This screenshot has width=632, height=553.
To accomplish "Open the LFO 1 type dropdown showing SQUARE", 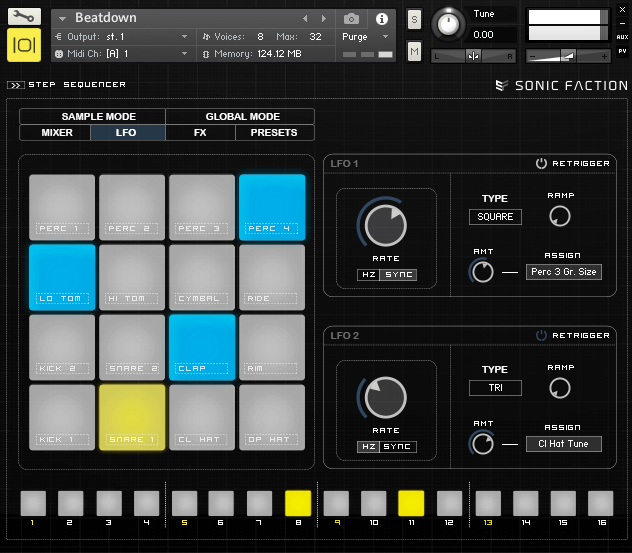I will pyautogui.click(x=495, y=216).
